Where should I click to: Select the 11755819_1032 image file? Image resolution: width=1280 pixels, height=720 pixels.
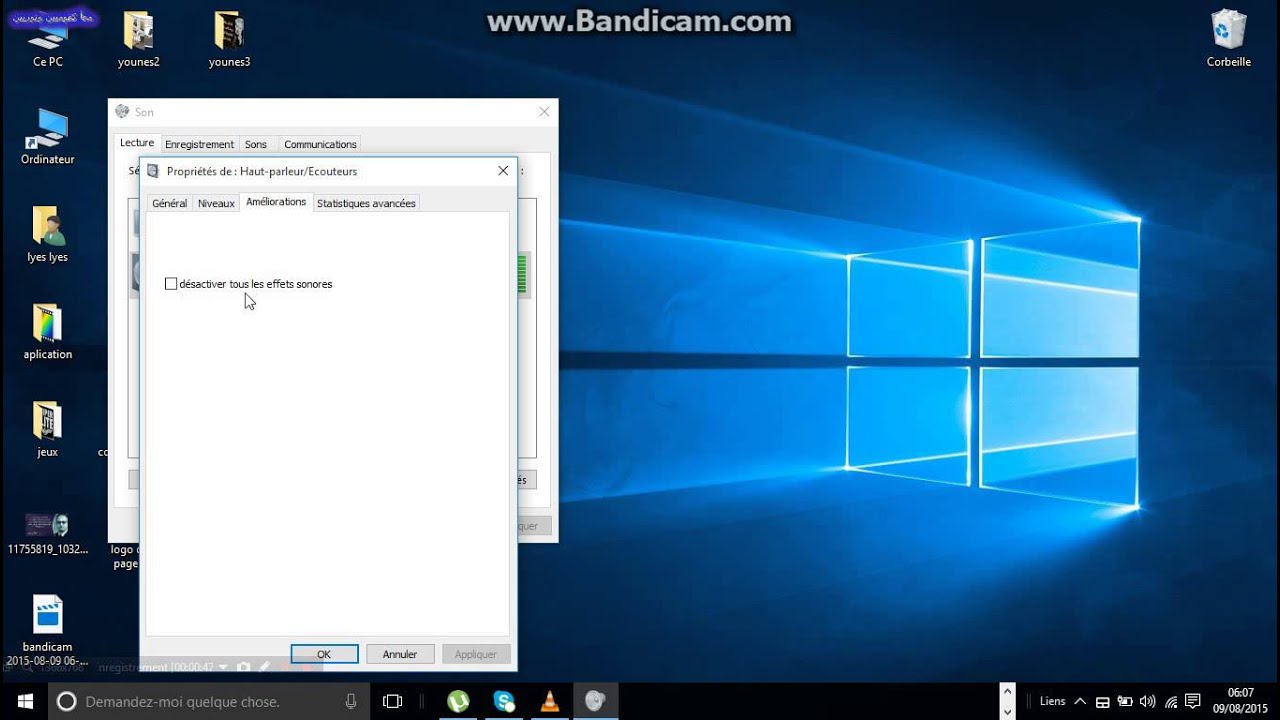coord(47,534)
